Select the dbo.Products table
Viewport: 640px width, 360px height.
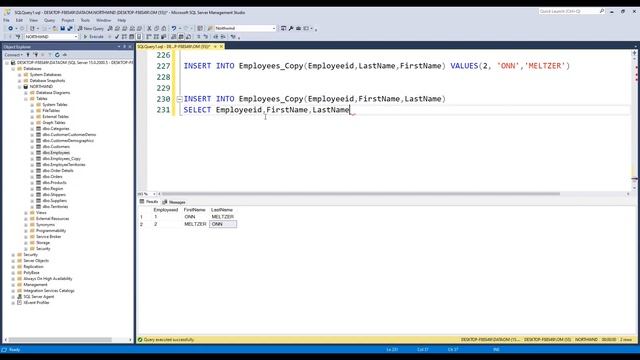coord(54,182)
